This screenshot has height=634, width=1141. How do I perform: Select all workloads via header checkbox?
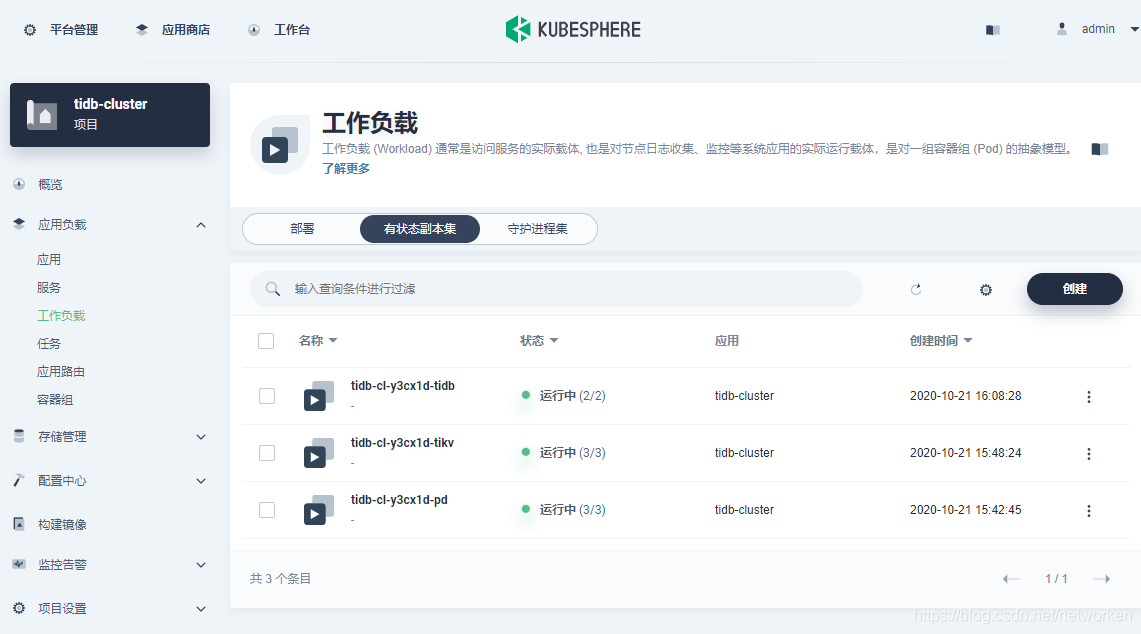click(x=266, y=340)
